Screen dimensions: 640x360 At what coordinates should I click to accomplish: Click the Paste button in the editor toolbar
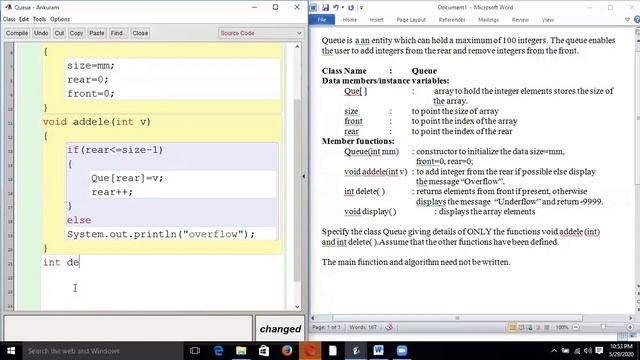tap(97, 33)
